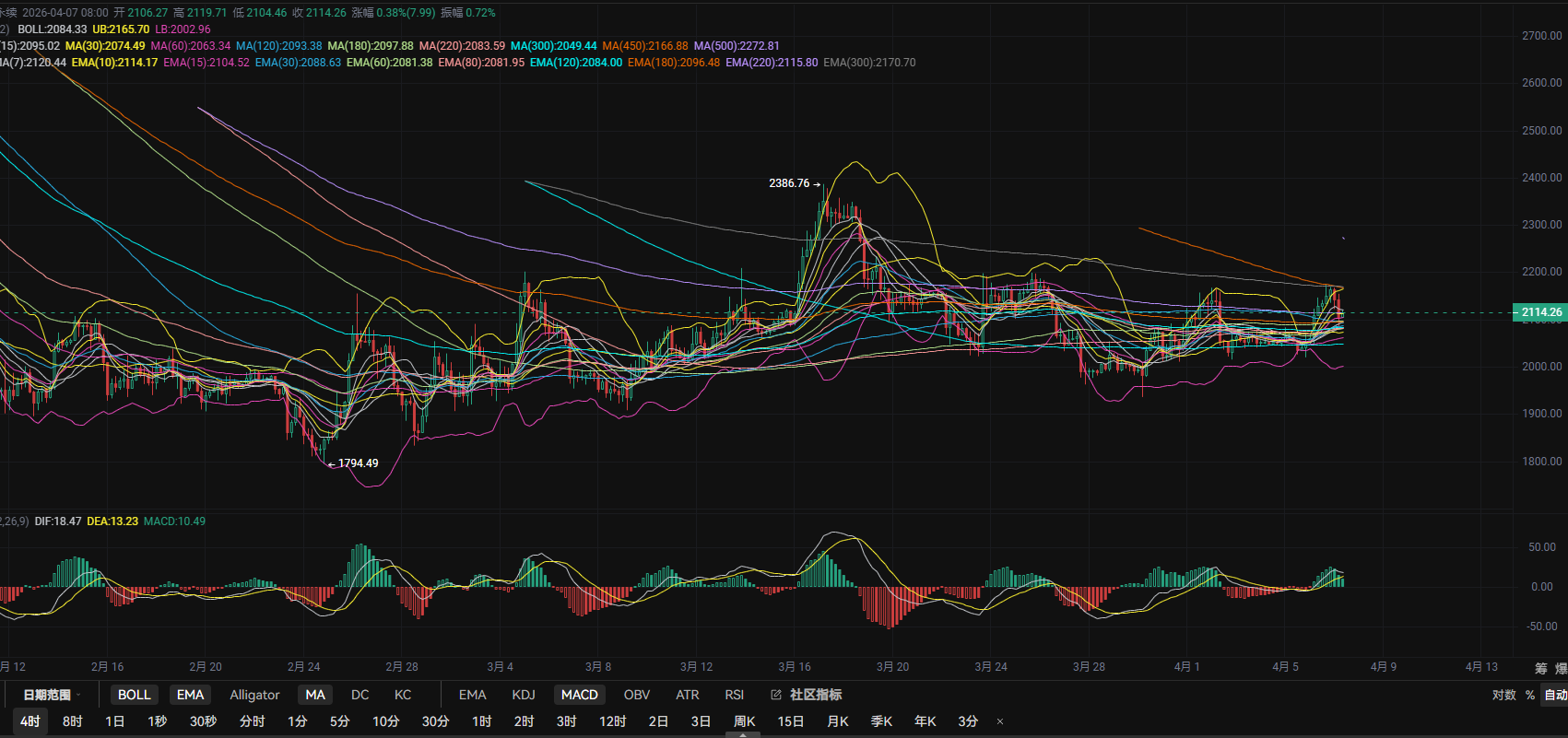This screenshot has height=738, width=1568.
Task: Enable the Alligator indicator
Action: (254, 695)
